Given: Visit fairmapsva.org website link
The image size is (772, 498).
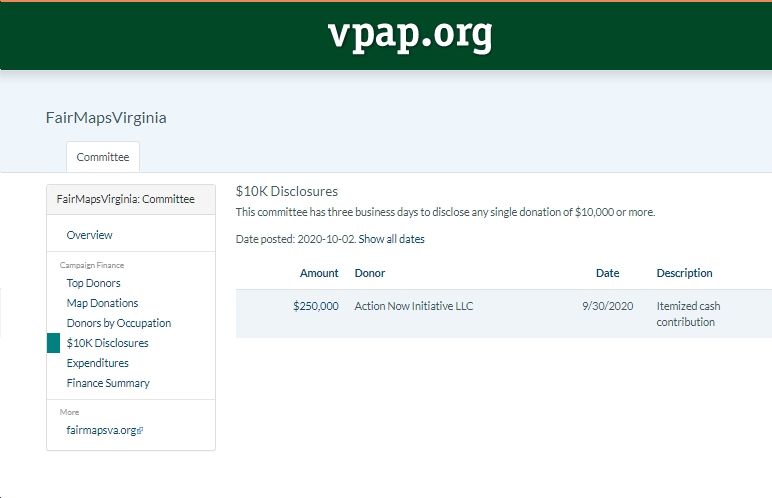Looking at the screenshot, I should [x=101, y=430].
